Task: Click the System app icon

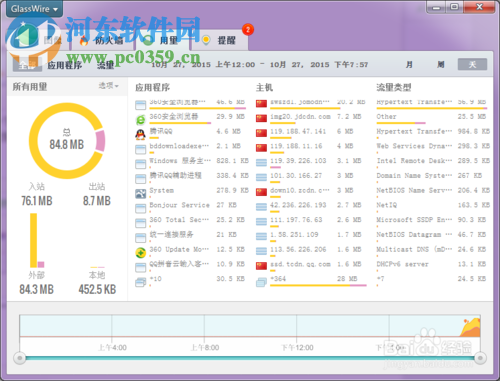Action: [141, 193]
